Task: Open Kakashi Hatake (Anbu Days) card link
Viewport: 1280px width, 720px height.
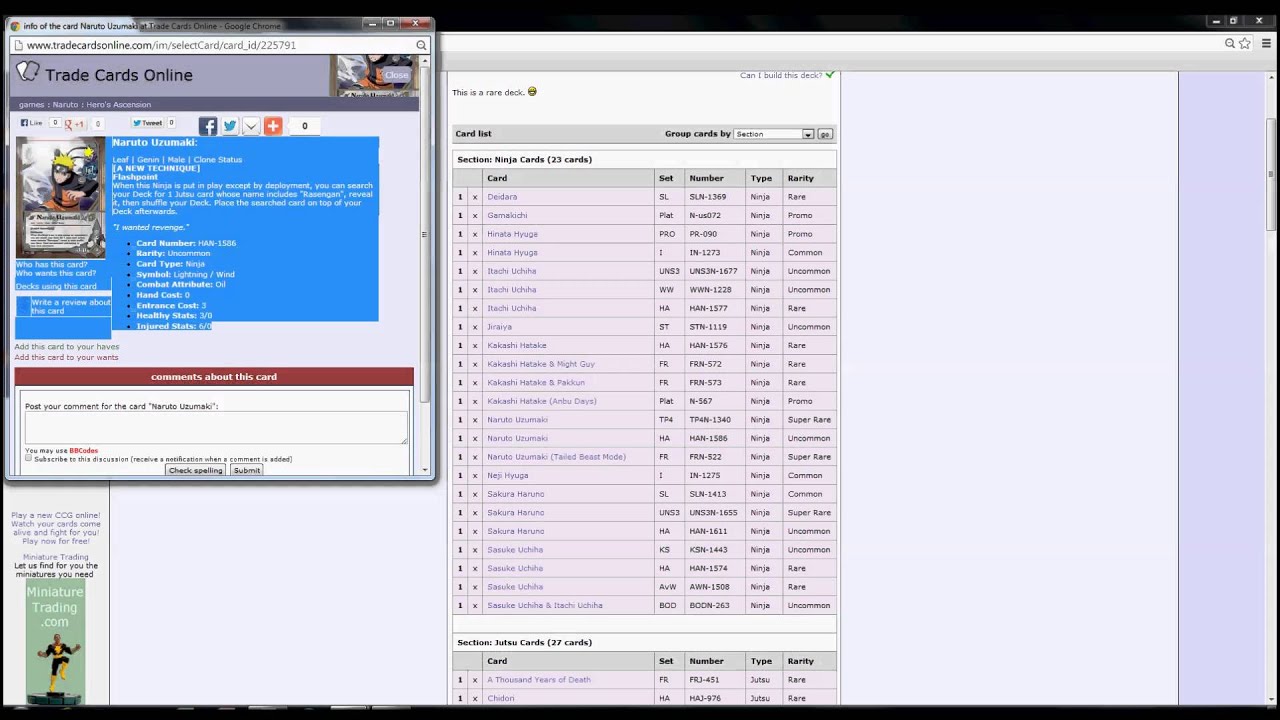Action: point(542,401)
